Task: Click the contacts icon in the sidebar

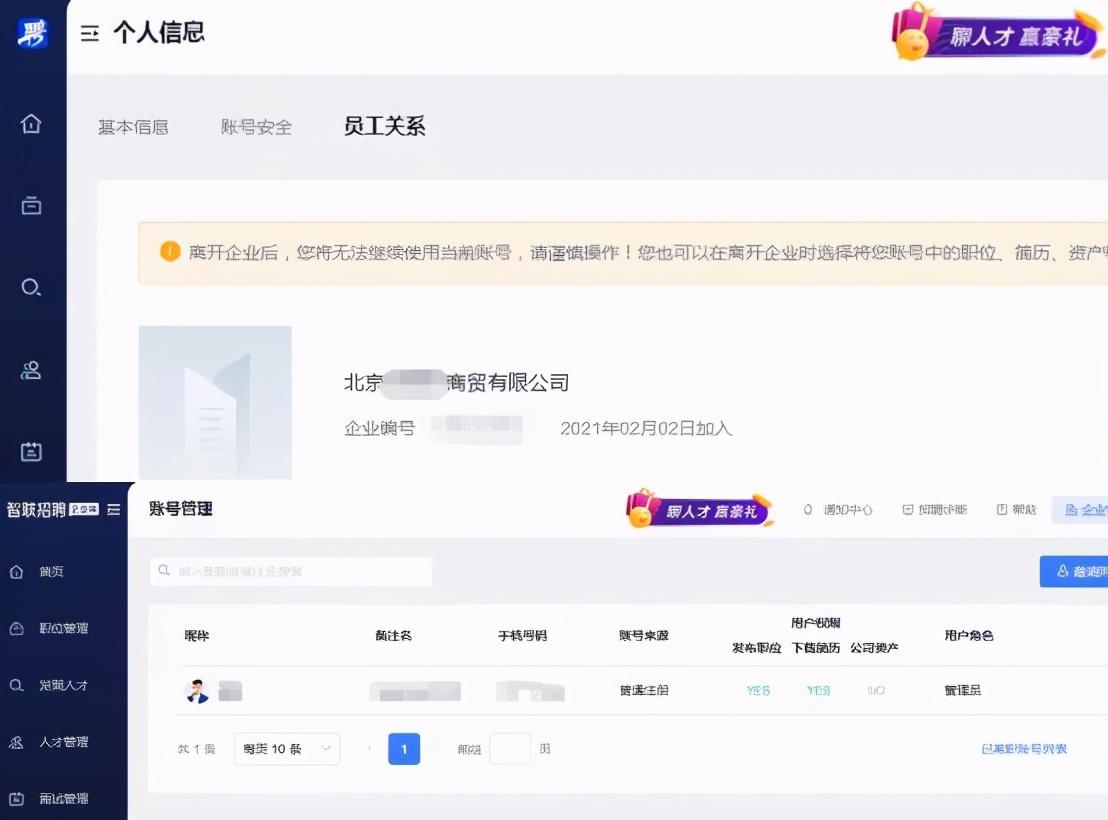Action: (31, 369)
